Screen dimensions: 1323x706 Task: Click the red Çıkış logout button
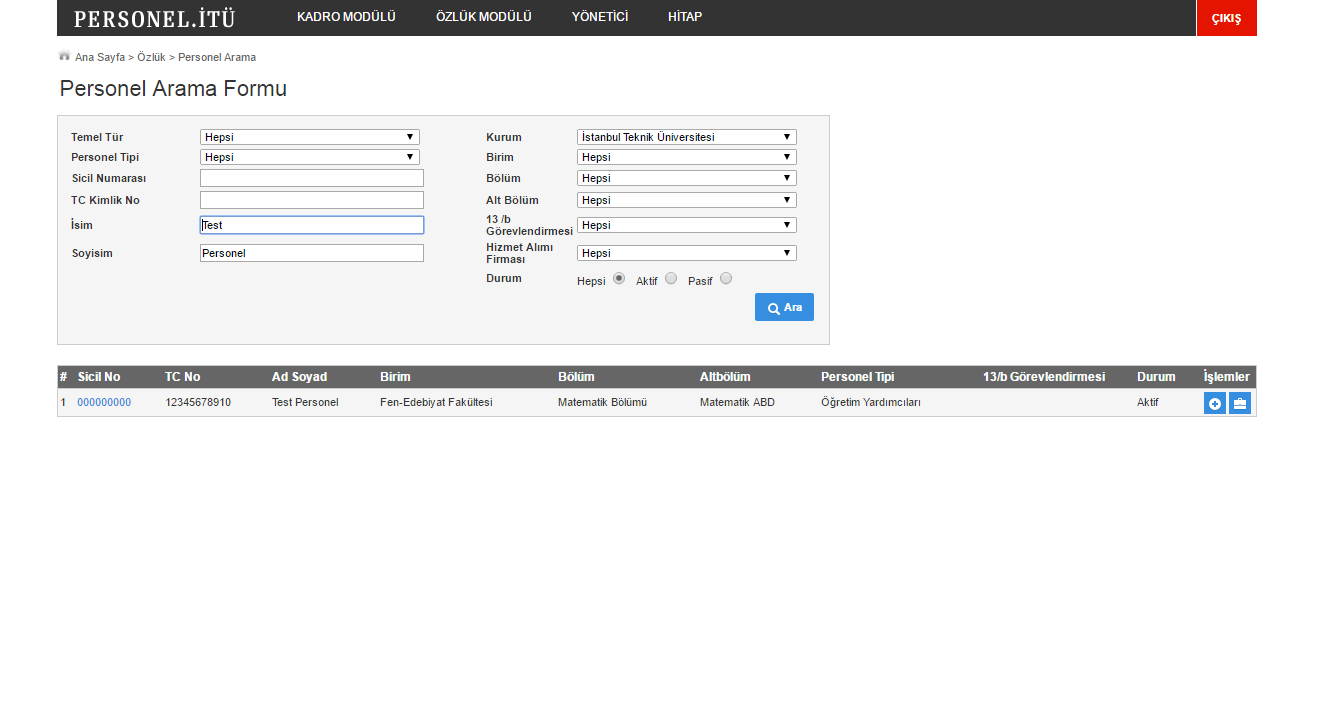pyautogui.click(x=1226, y=18)
